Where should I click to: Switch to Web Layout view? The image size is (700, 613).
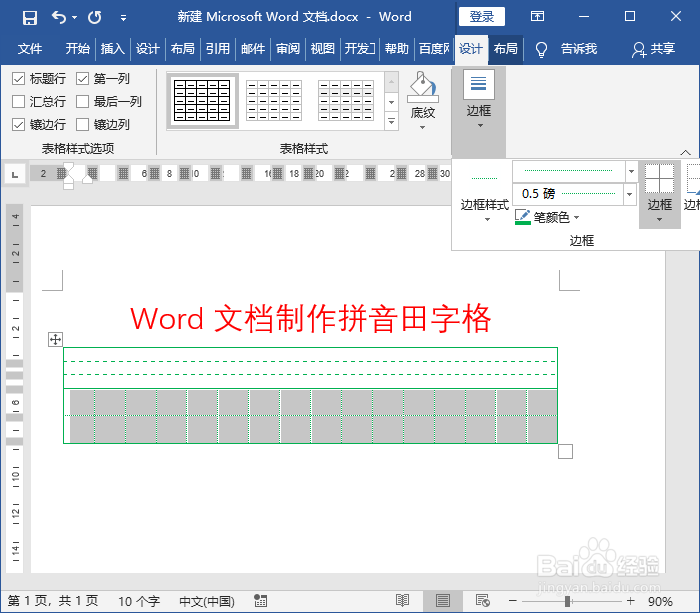point(483,601)
